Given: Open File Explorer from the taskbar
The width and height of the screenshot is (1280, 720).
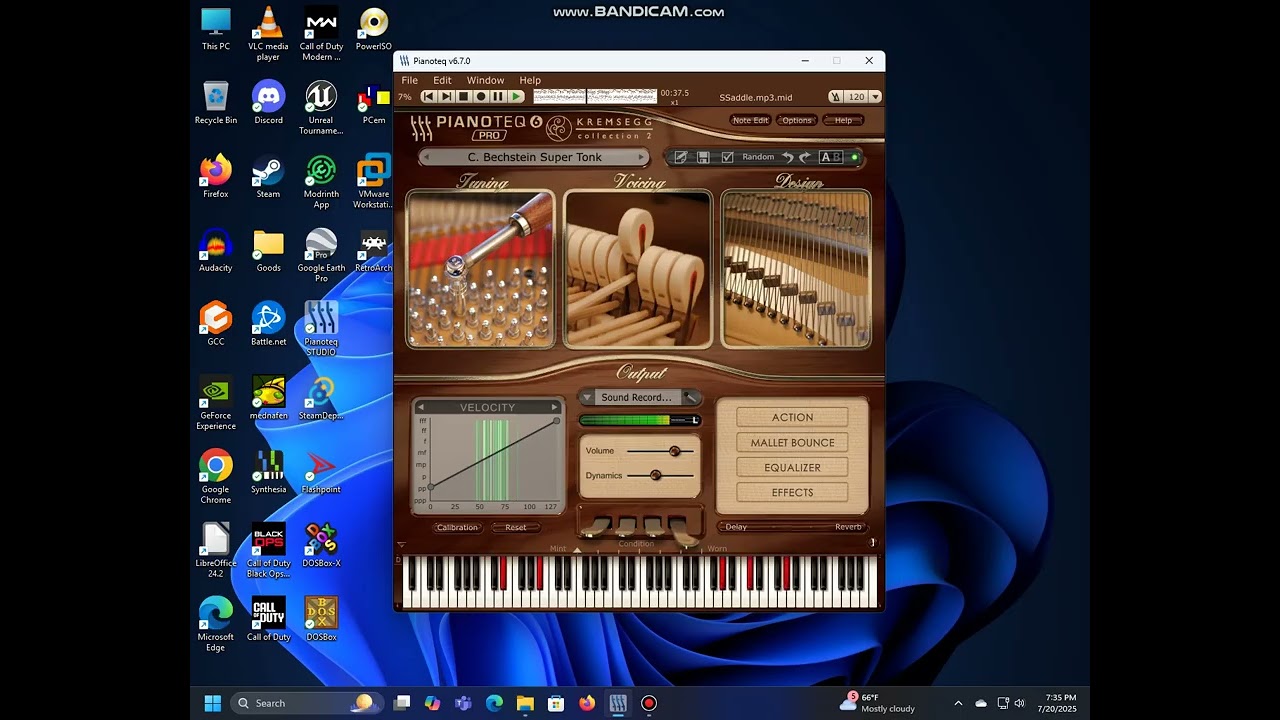Looking at the screenshot, I should tap(525, 703).
